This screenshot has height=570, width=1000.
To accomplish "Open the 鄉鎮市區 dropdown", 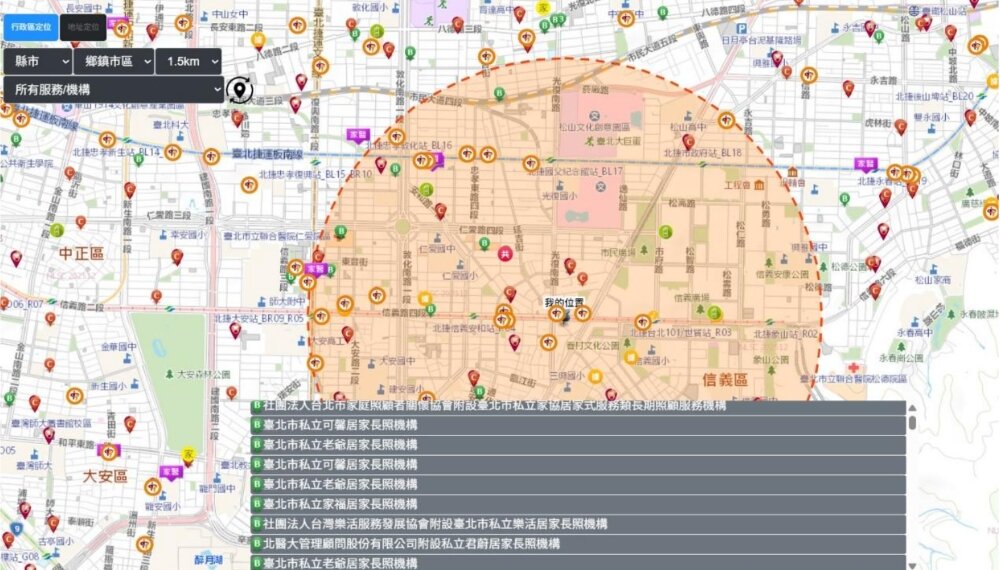I will coord(115,61).
